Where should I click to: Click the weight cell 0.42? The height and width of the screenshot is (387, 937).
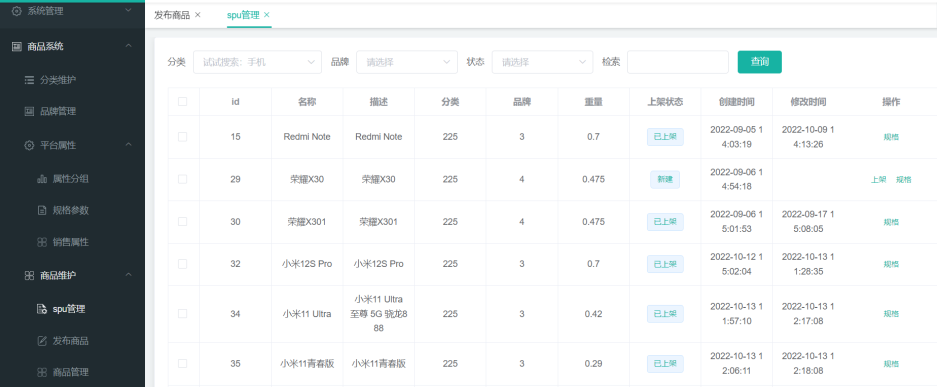(x=593, y=314)
